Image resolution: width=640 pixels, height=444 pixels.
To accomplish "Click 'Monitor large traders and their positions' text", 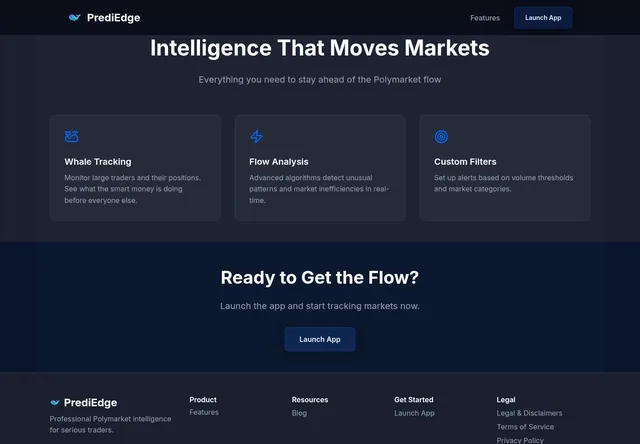I will click(133, 189).
